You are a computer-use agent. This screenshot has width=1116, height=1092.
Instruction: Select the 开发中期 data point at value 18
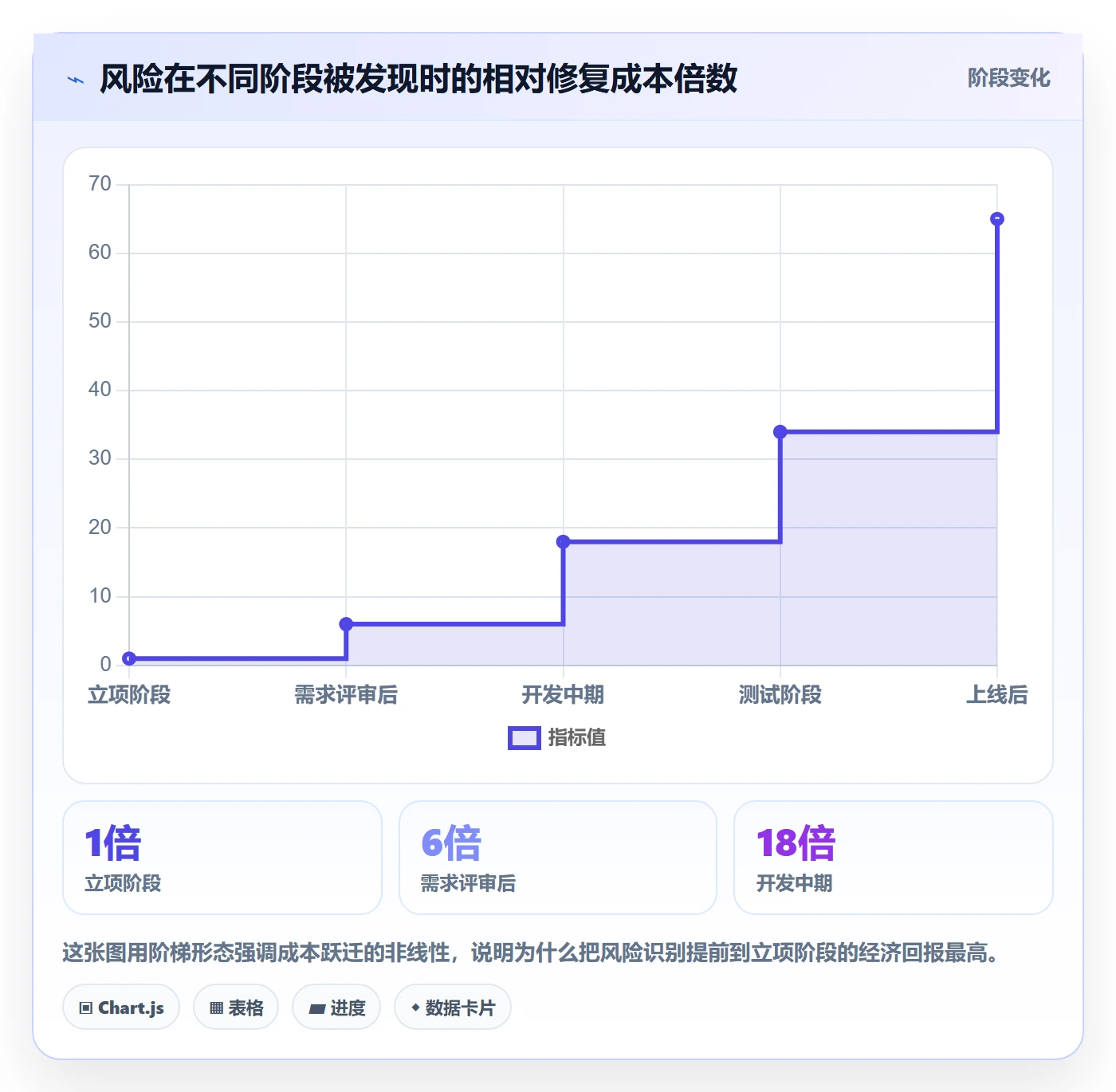click(x=563, y=542)
